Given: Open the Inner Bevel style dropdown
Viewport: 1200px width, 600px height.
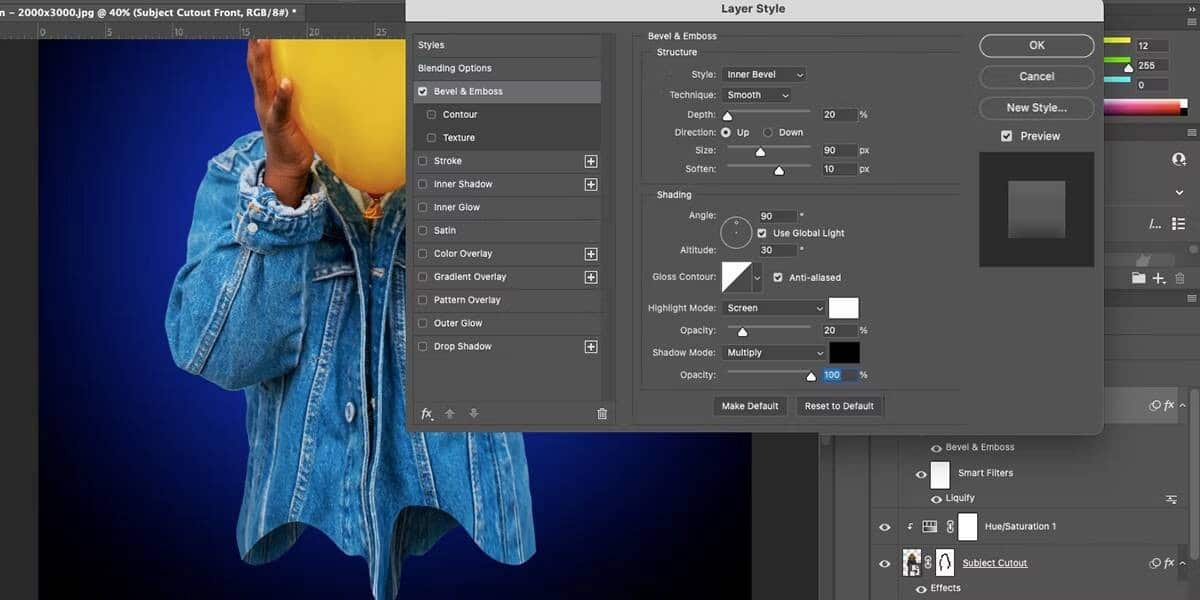Looking at the screenshot, I should 764,74.
